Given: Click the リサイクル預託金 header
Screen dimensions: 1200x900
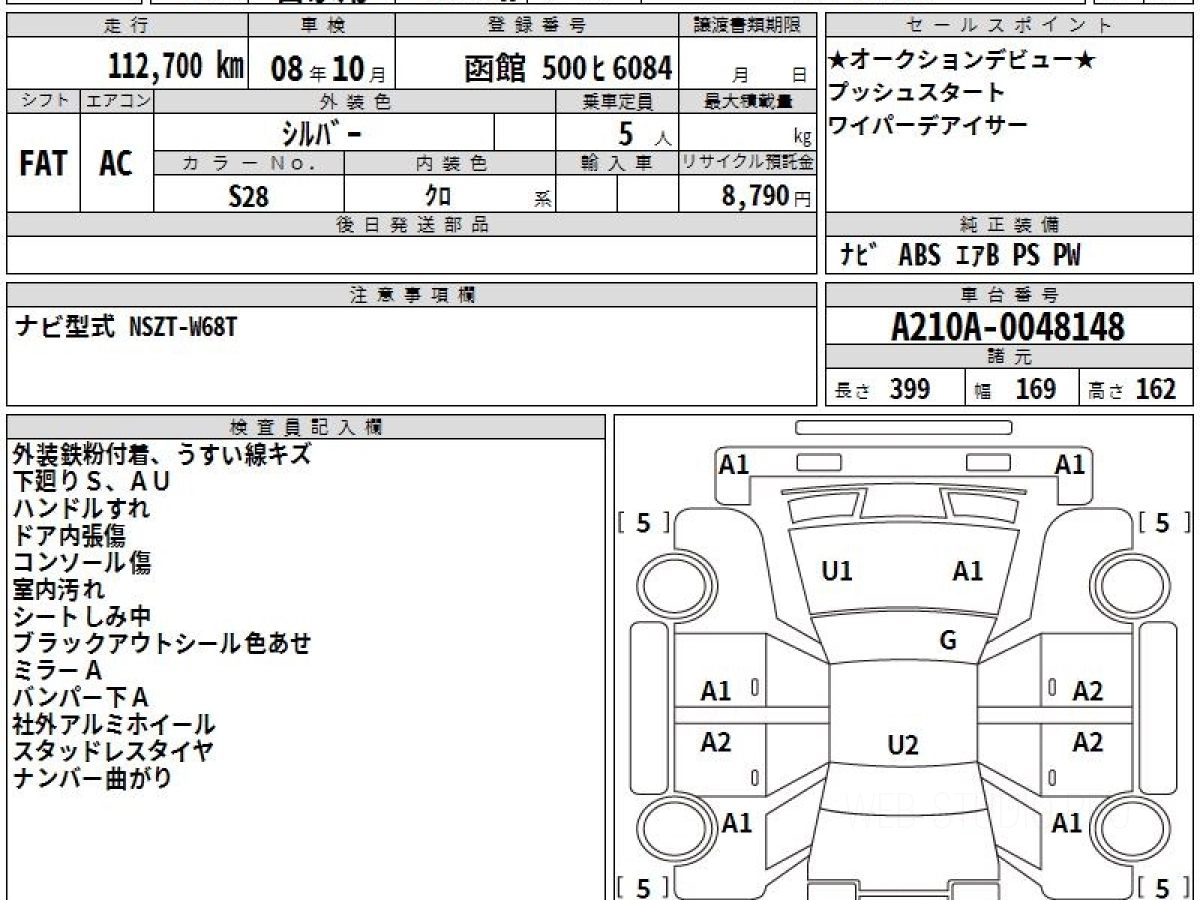Looking at the screenshot, I should click(748, 162).
